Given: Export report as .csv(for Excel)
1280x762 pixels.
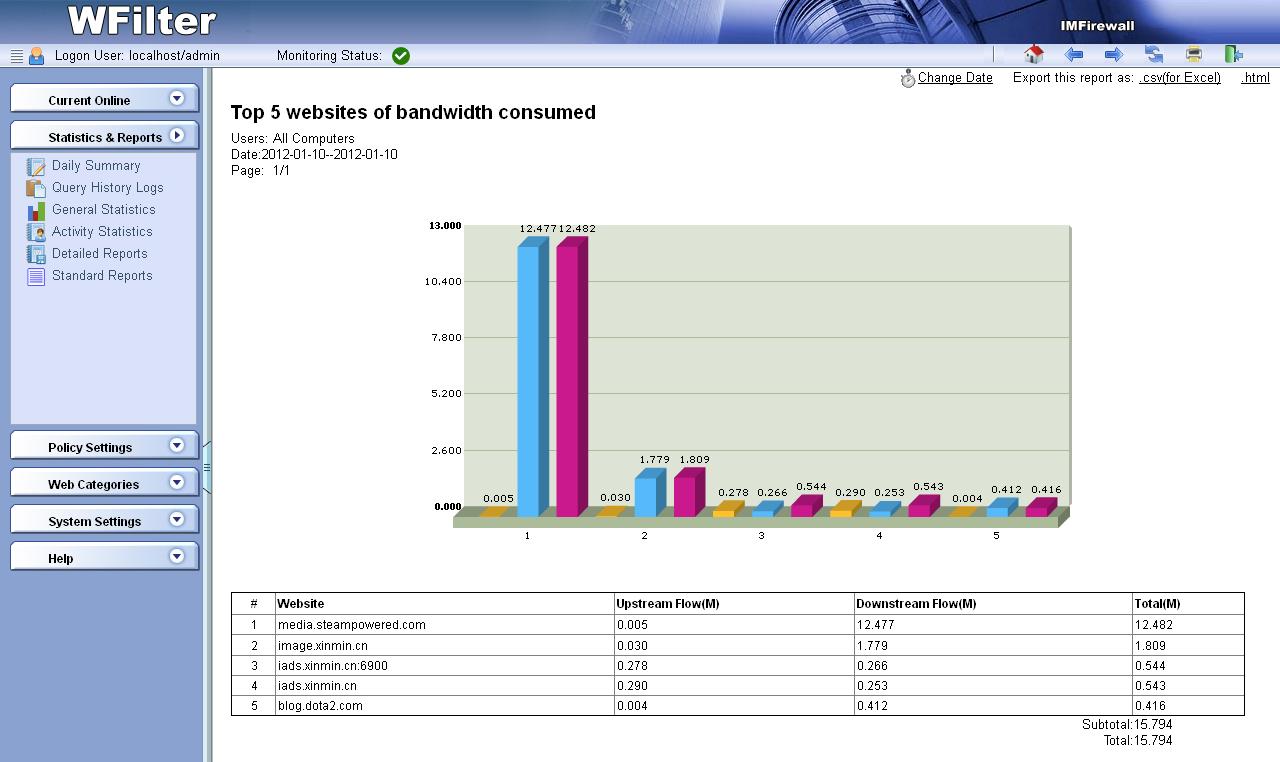Looking at the screenshot, I should coord(1180,78).
